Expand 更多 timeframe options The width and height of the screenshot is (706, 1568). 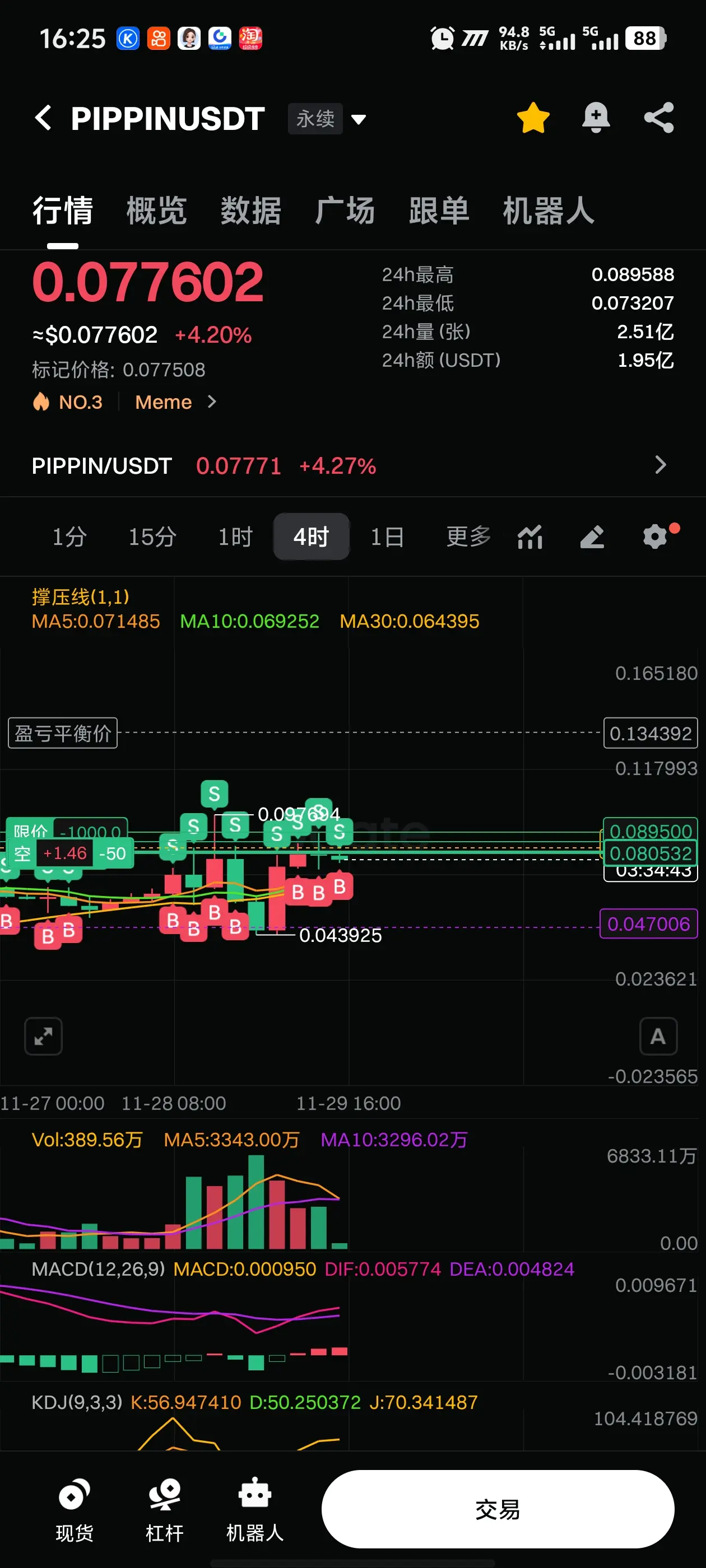[468, 536]
